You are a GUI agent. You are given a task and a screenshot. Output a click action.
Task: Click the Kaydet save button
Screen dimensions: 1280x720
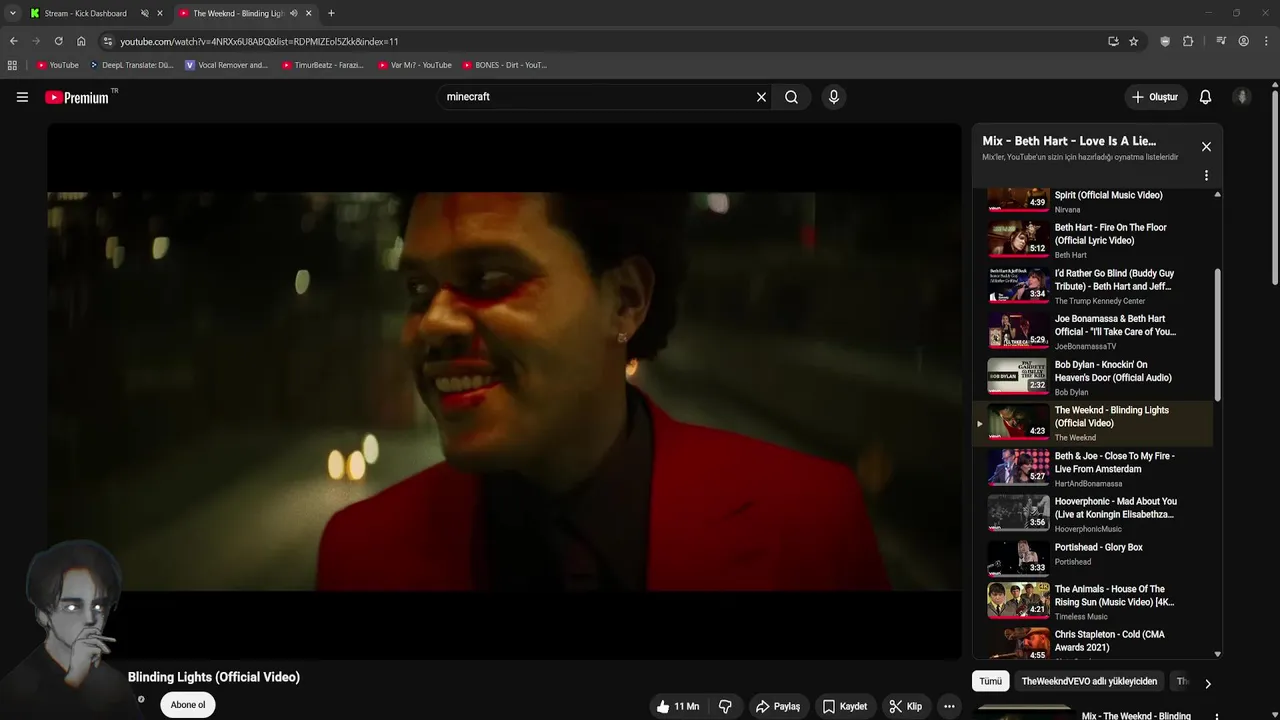[x=845, y=706]
